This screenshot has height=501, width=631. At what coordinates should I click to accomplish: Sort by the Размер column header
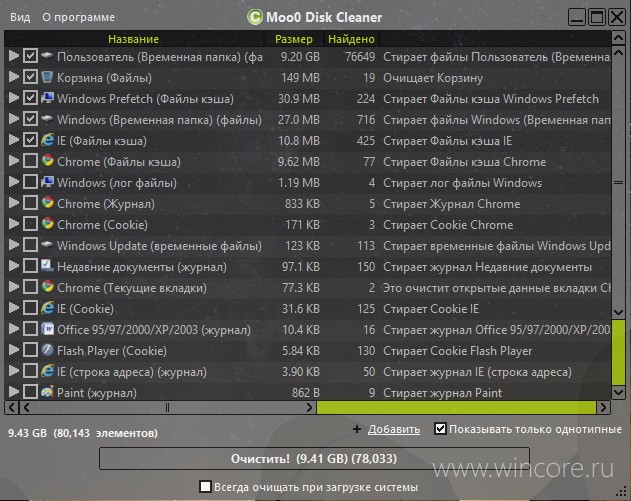coord(294,39)
